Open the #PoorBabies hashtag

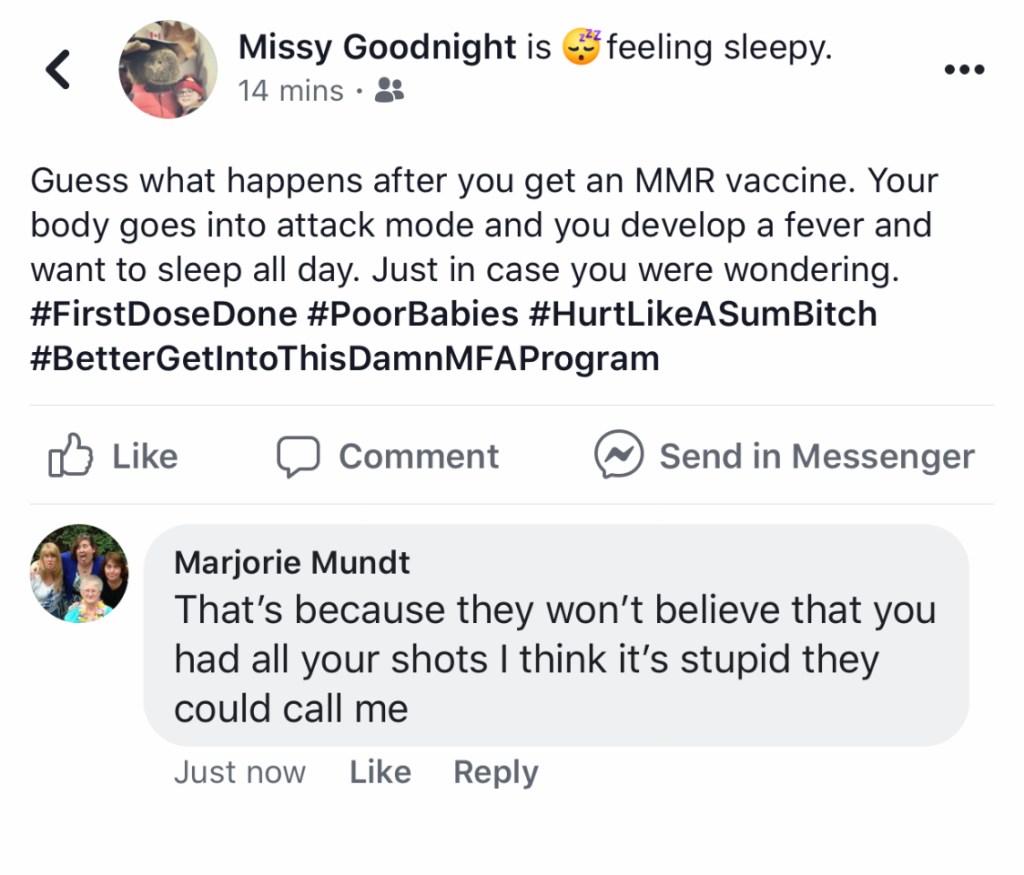413,314
